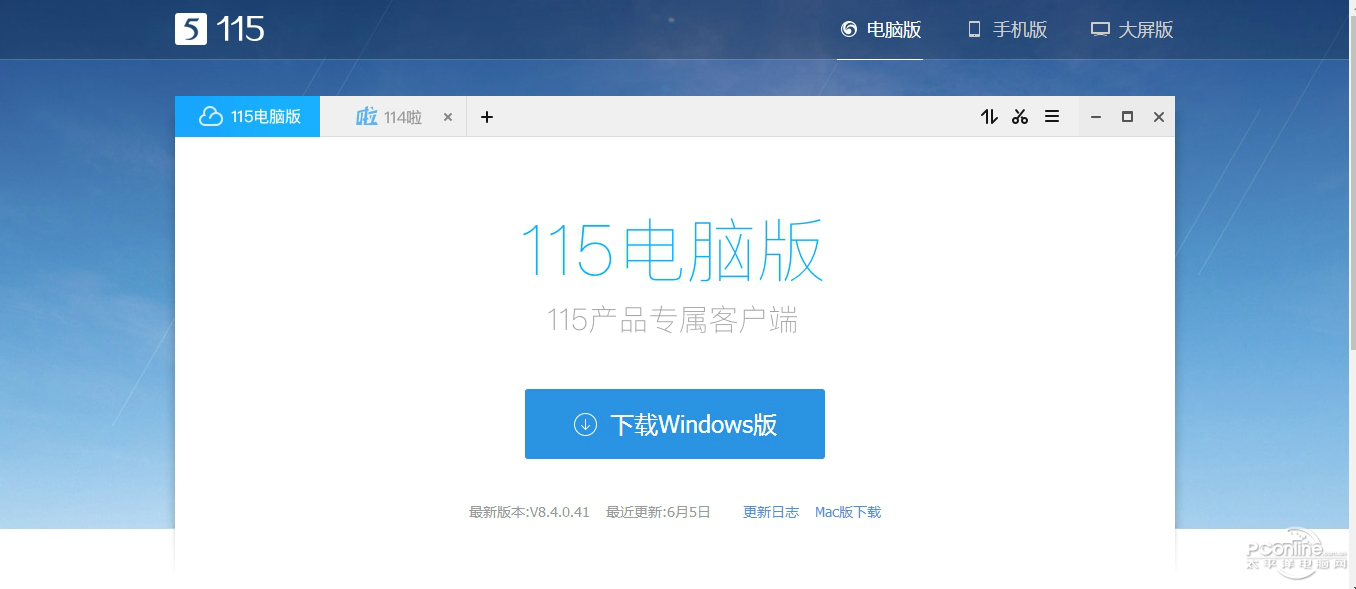Click the scissors screenshot icon
Image resolution: width=1356 pixels, height=589 pixels.
click(1020, 117)
